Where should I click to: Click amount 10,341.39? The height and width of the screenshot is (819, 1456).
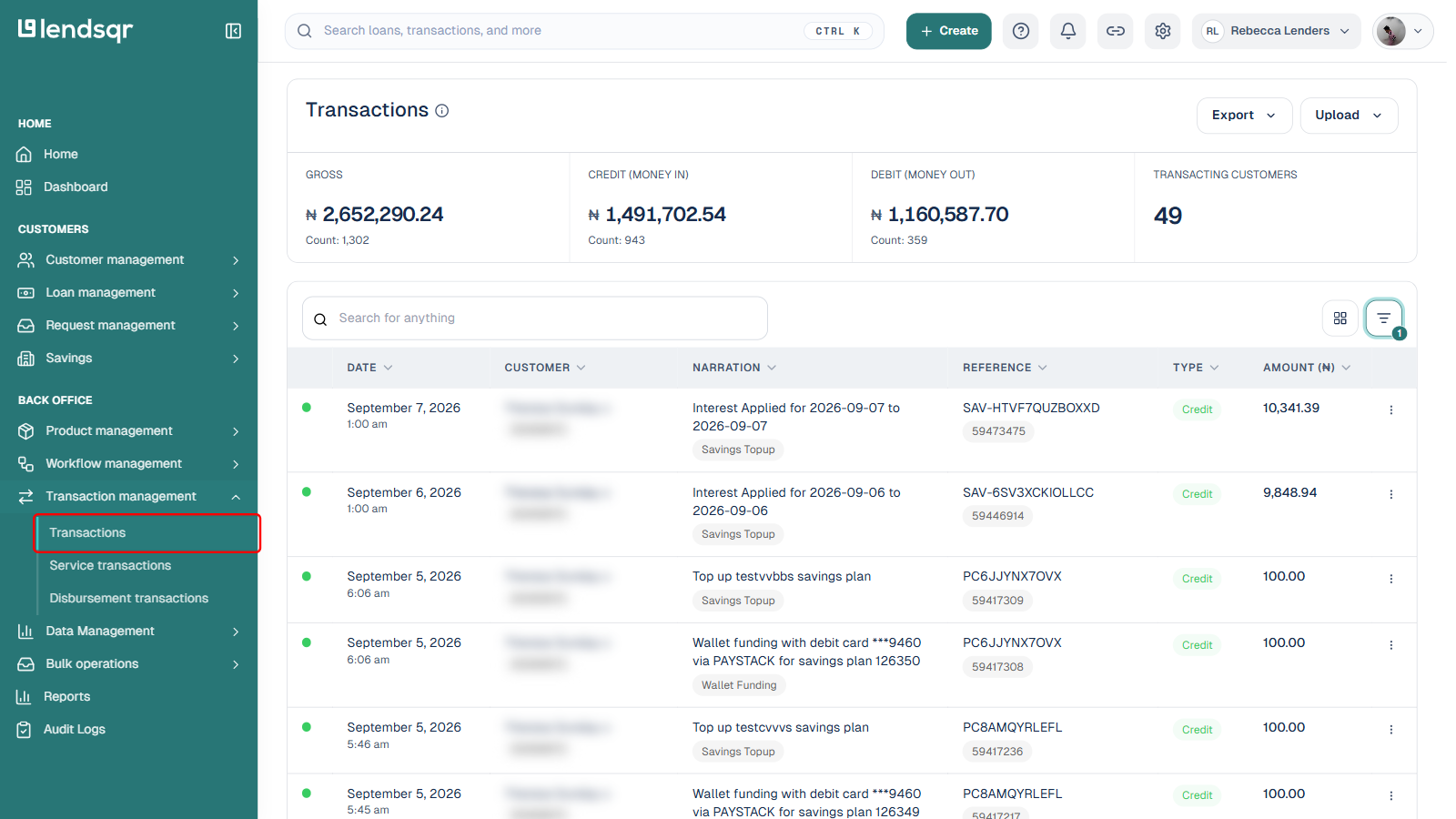(x=1291, y=409)
